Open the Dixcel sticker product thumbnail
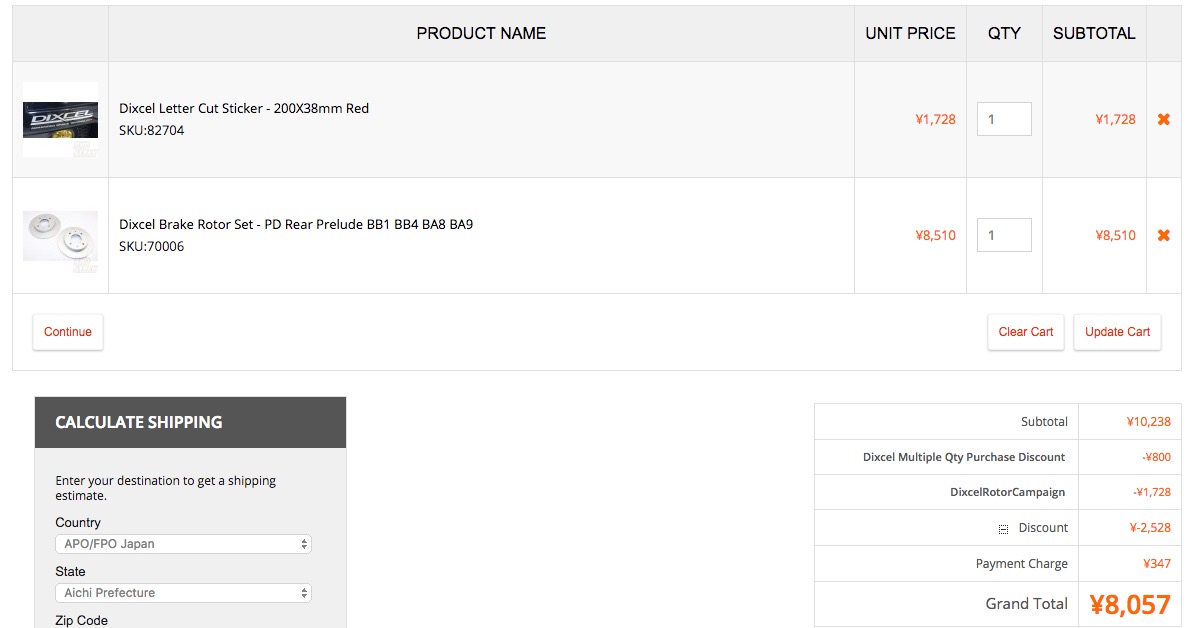The image size is (1199, 628). (60, 119)
